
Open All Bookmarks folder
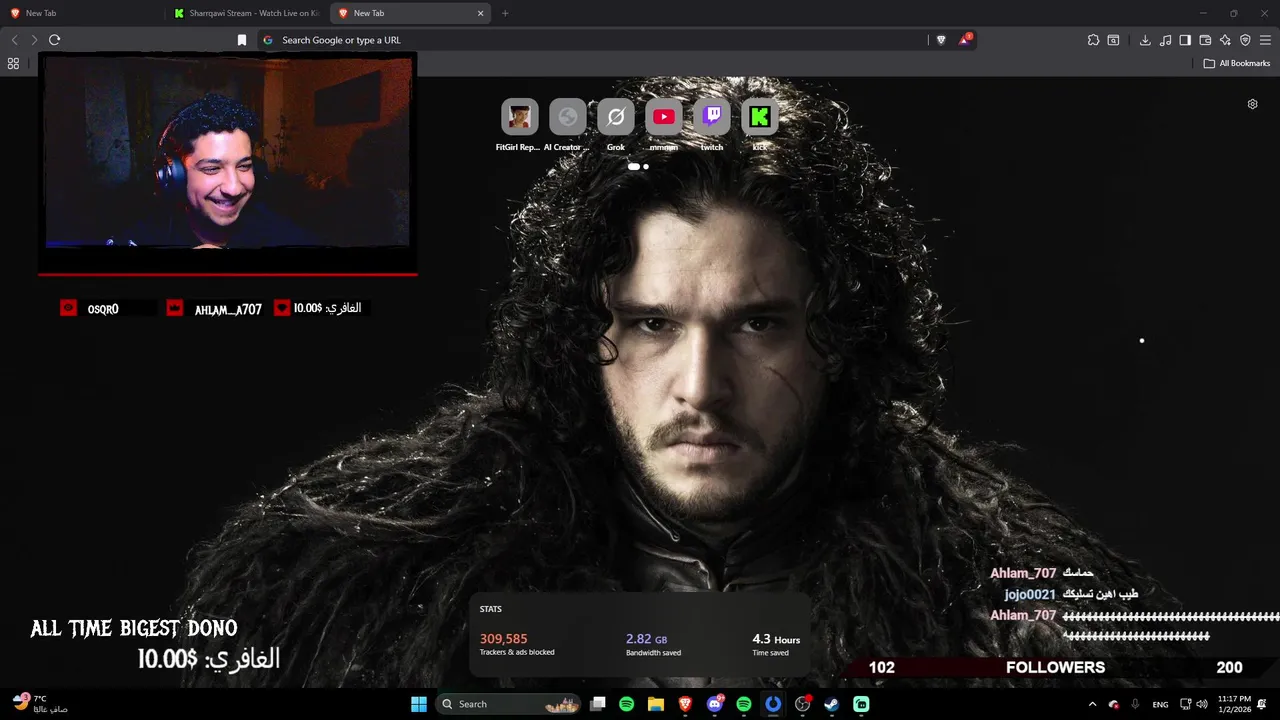1236,63
